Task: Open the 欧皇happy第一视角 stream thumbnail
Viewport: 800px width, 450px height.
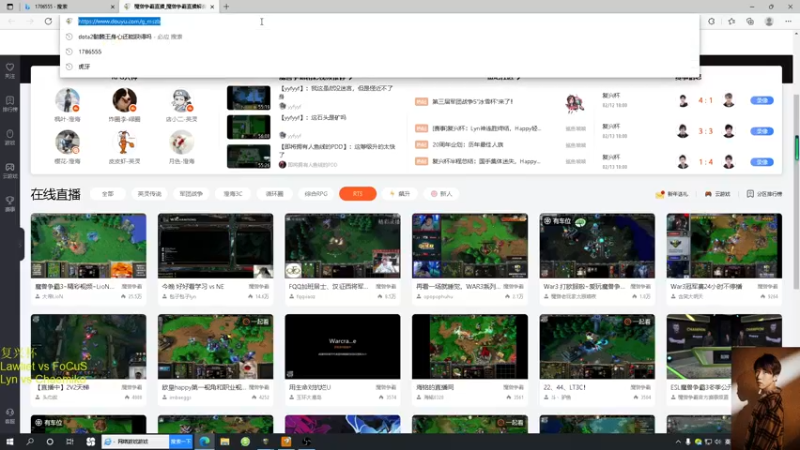Action: (215, 346)
